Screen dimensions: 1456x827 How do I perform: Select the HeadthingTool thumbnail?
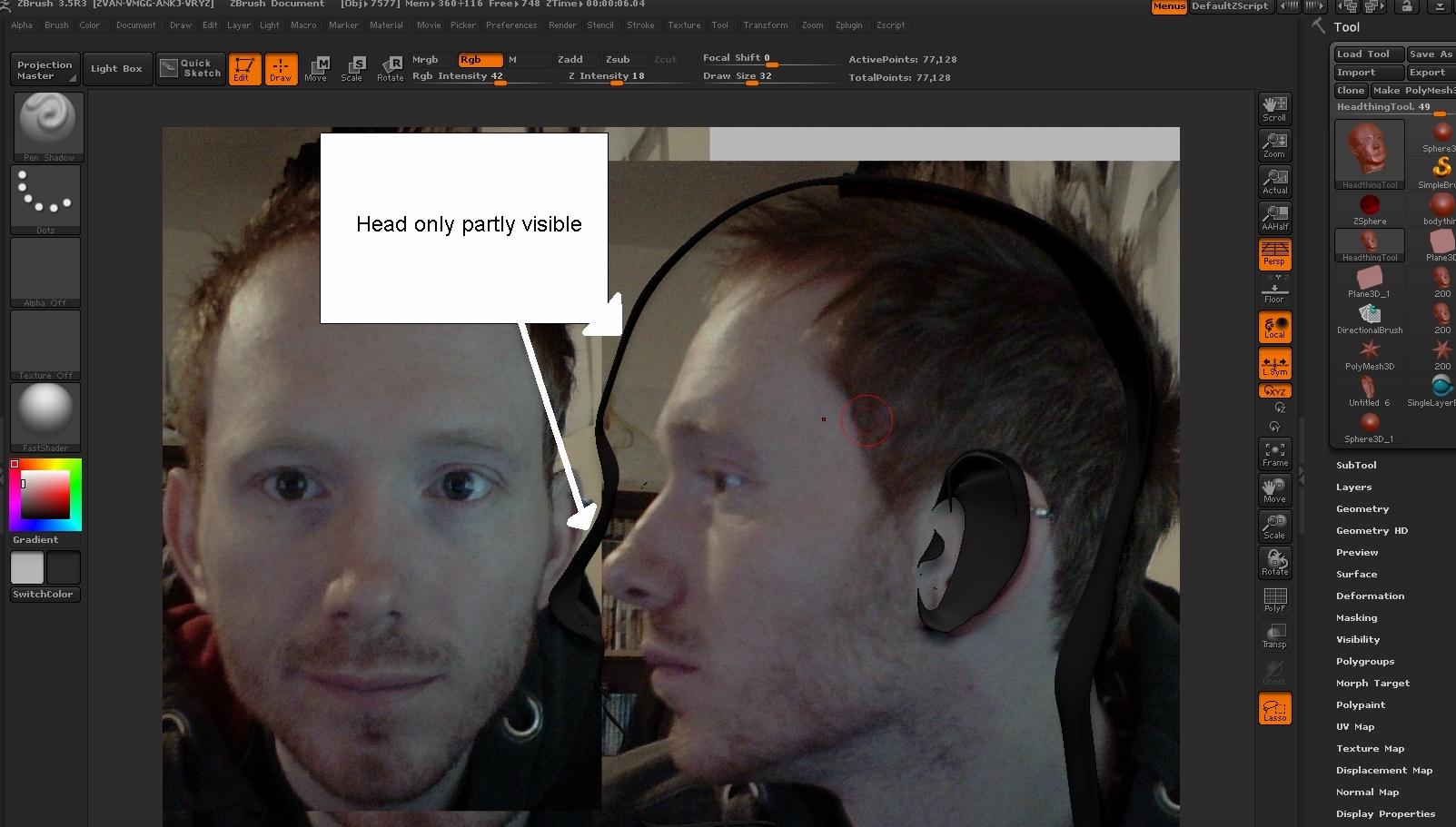pyautogui.click(x=1369, y=154)
